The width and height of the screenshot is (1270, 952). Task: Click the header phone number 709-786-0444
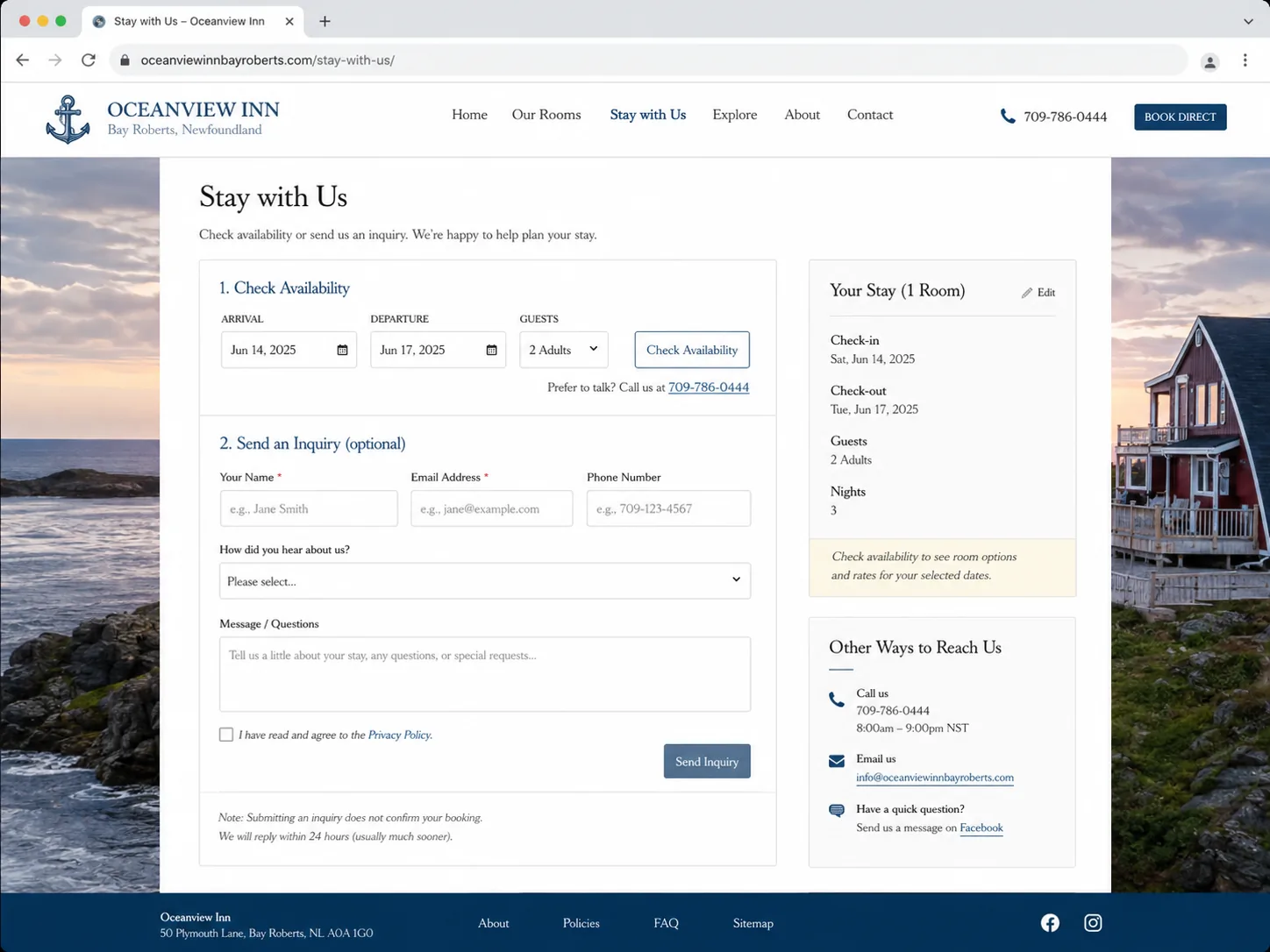click(x=1066, y=117)
